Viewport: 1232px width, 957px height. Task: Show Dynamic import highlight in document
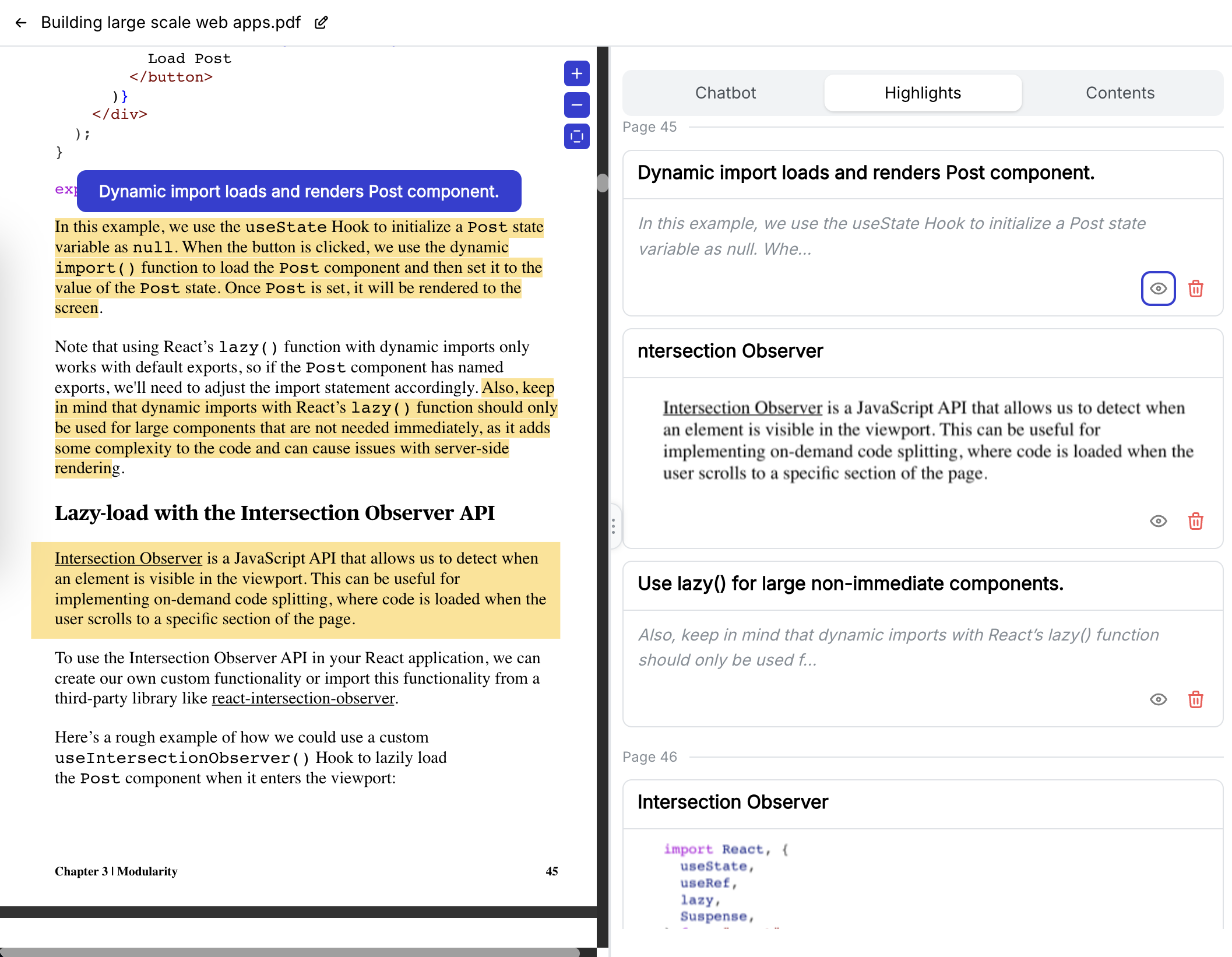pyautogui.click(x=1158, y=288)
